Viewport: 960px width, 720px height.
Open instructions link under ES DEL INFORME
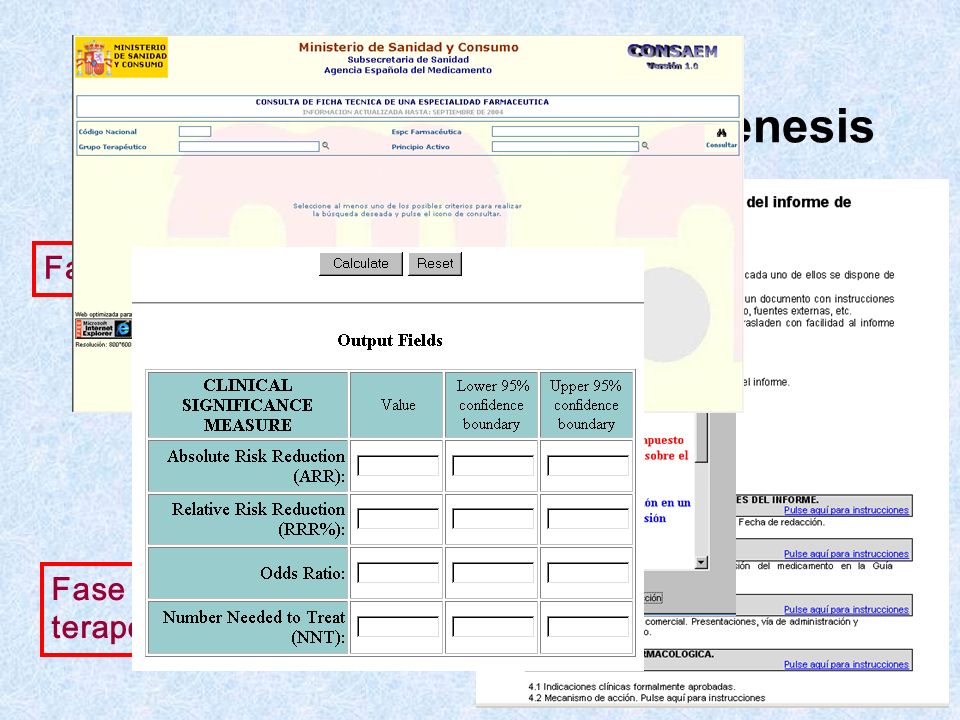pos(846,510)
